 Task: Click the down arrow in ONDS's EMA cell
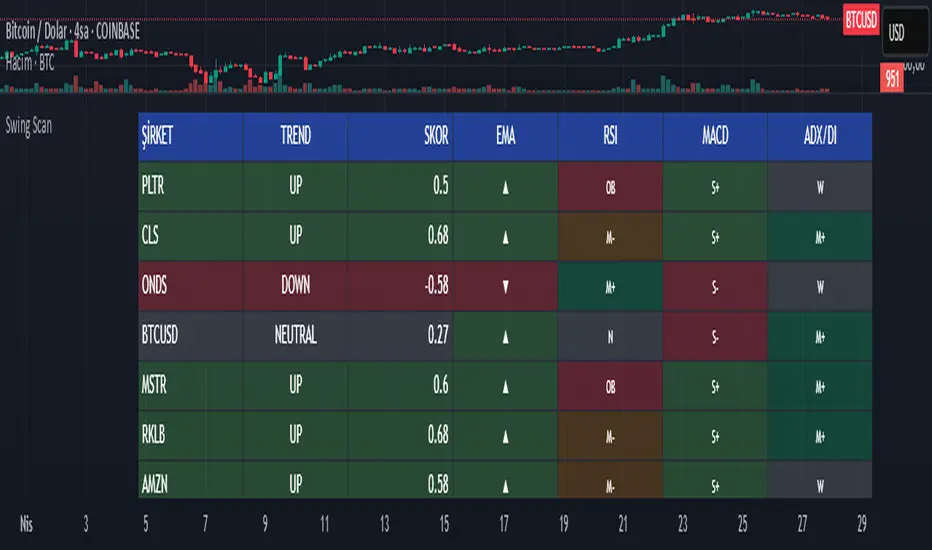[x=505, y=287]
